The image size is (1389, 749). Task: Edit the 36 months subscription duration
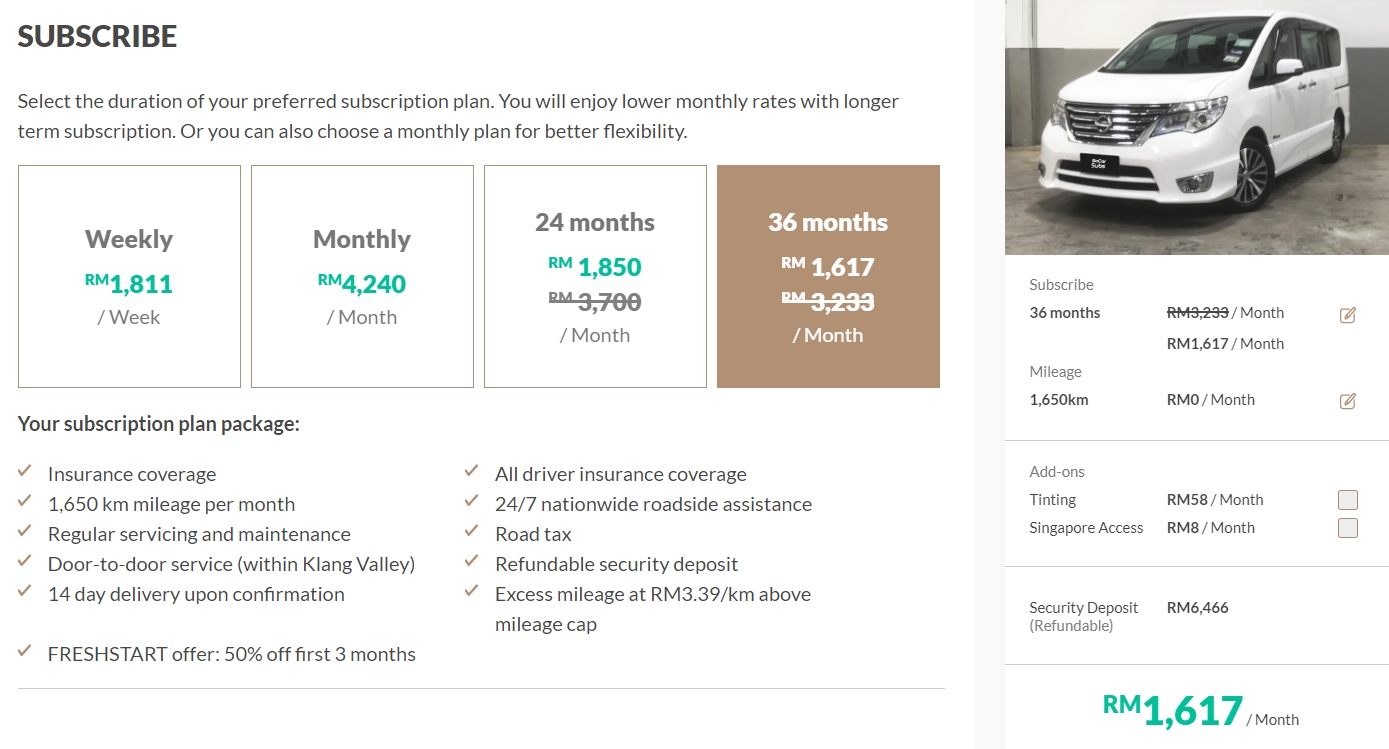click(x=1347, y=315)
